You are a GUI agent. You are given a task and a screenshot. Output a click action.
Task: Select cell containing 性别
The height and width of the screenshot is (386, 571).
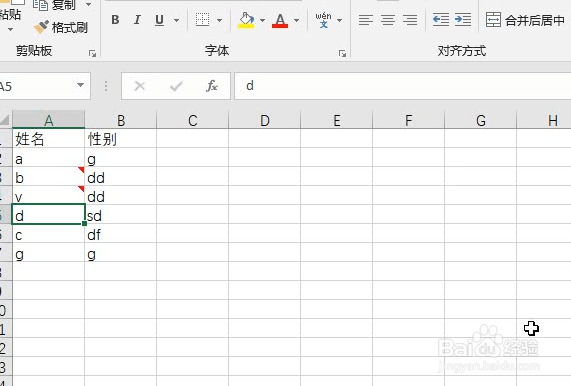(121, 138)
